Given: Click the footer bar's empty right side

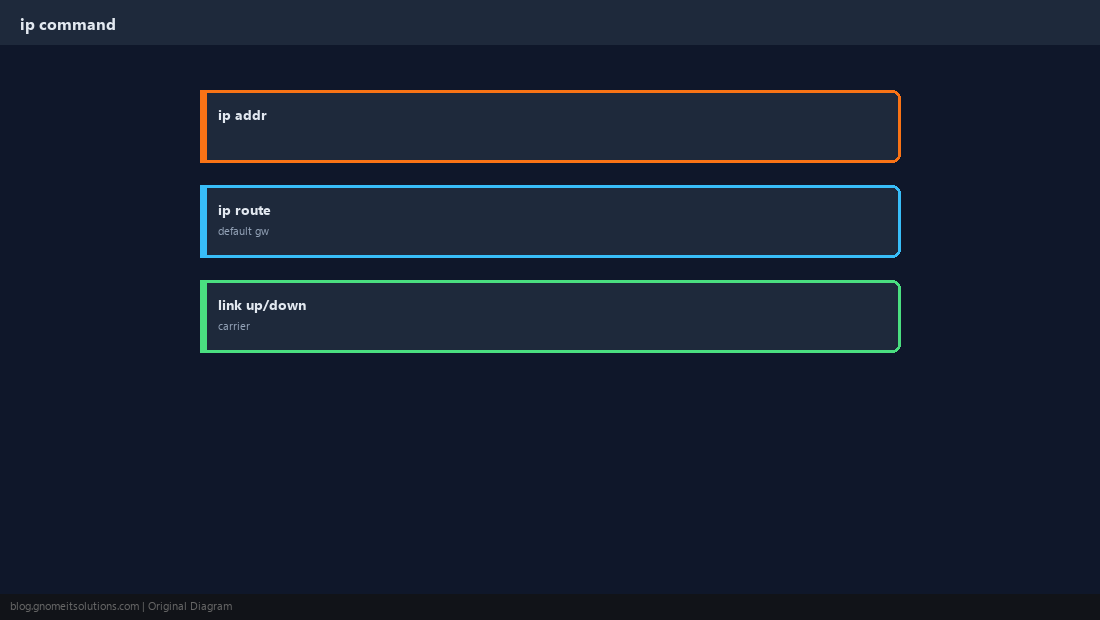Looking at the screenshot, I should click(666, 607).
